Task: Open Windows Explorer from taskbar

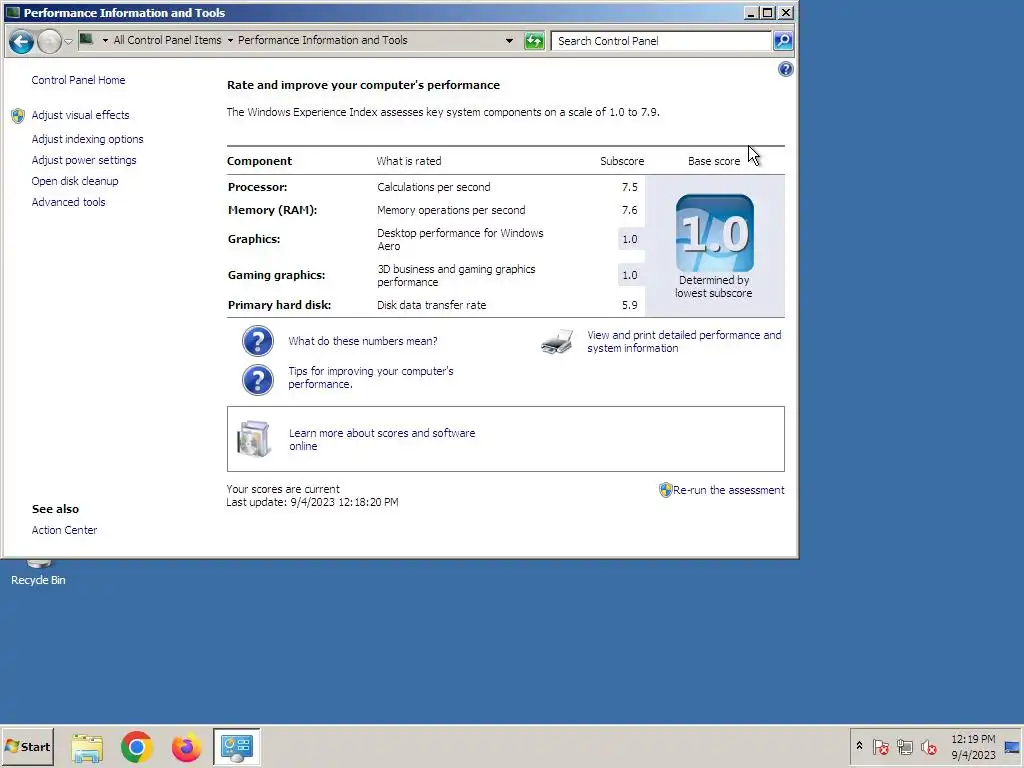Action: point(87,747)
